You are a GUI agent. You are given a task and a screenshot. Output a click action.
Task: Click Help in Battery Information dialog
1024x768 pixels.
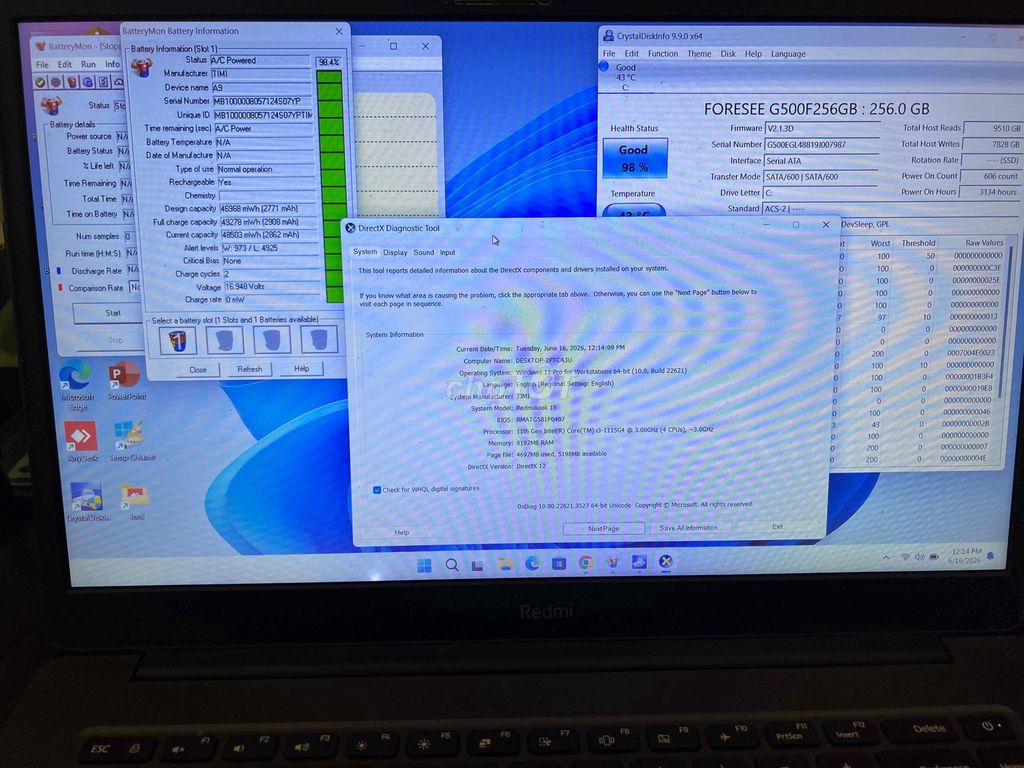301,368
